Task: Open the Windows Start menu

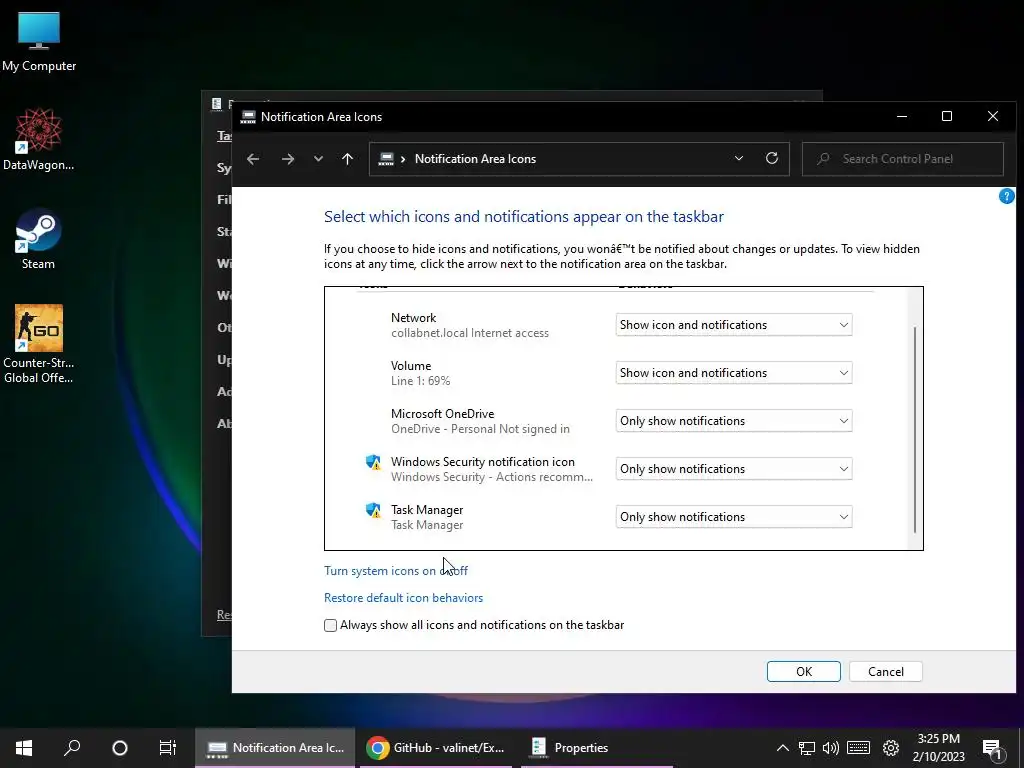Action: coord(24,748)
